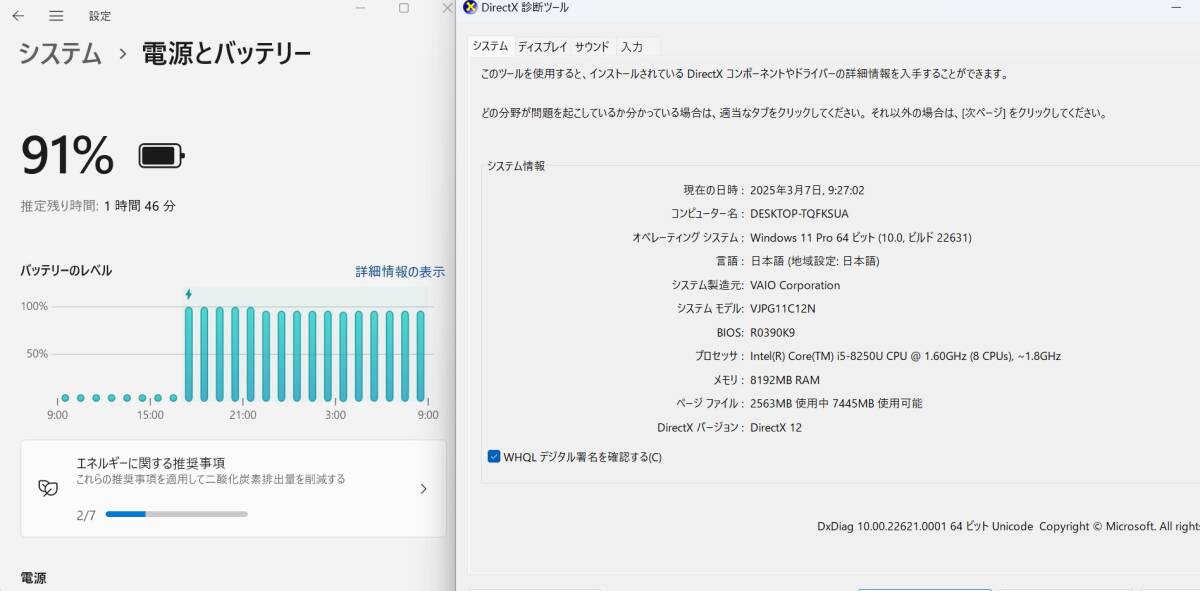Click breadcrumb chevron between システム and 電源とバッテリー

point(122,54)
